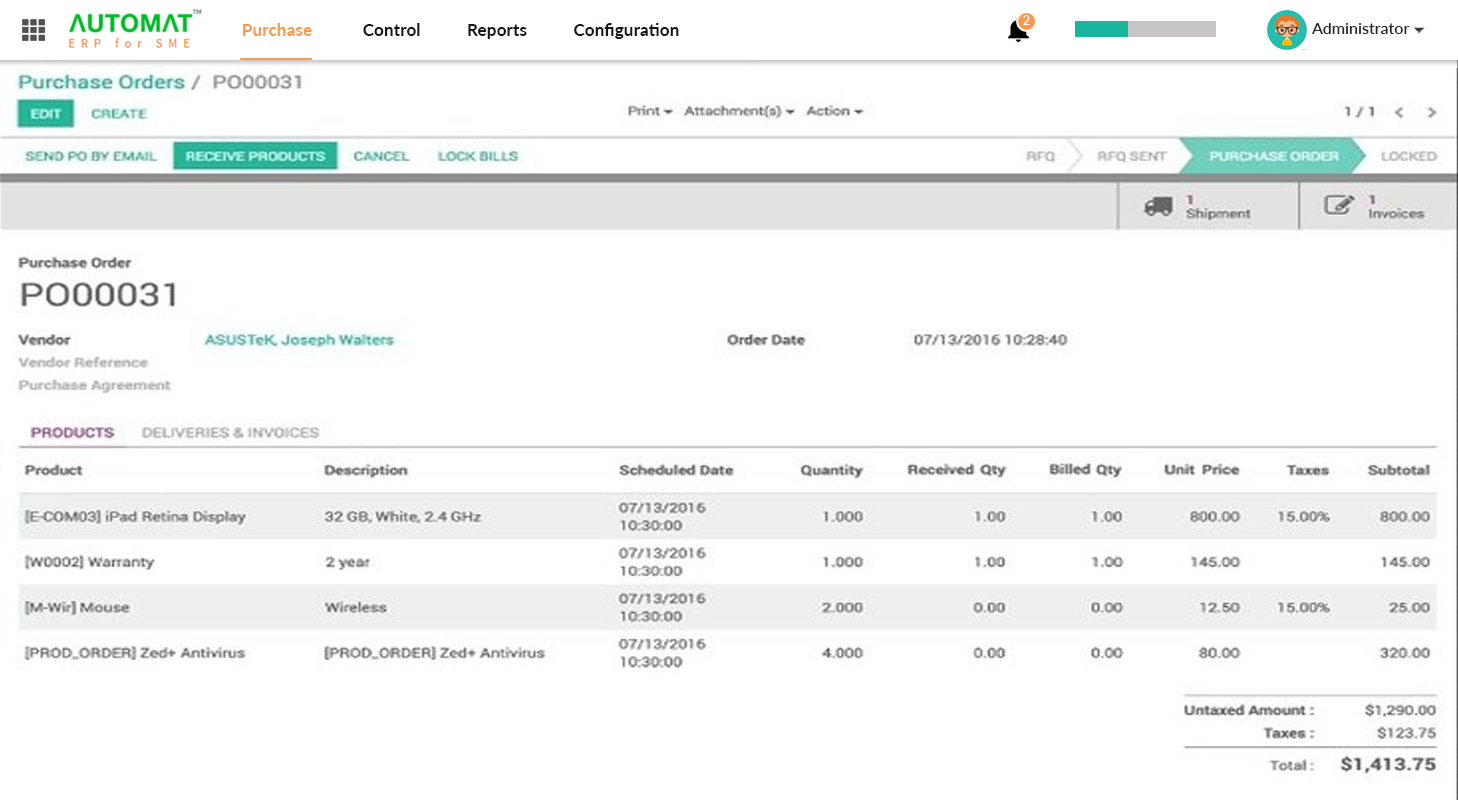The image size is (1458, 800).
Task: Open the Purchase menu
Action: tap(277, 30)
